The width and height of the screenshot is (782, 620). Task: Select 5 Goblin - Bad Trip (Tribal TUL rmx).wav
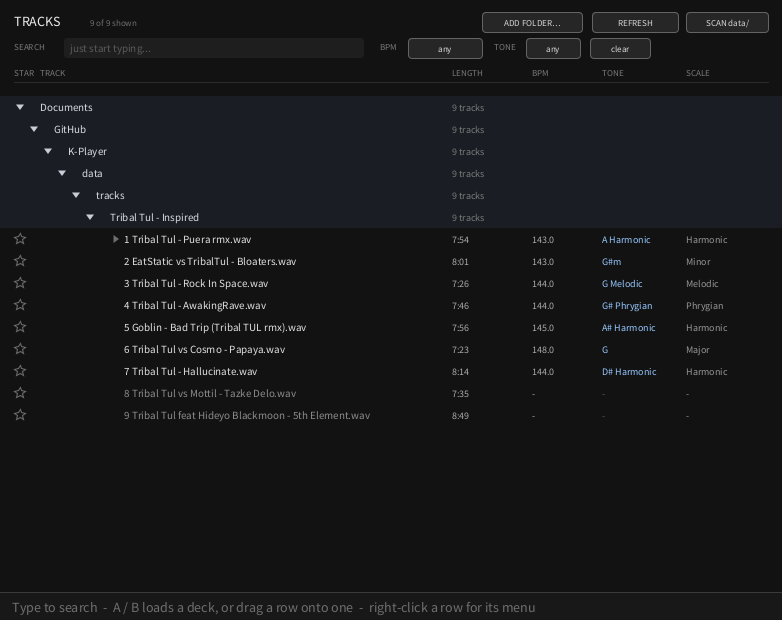click(x=391, y=327)
